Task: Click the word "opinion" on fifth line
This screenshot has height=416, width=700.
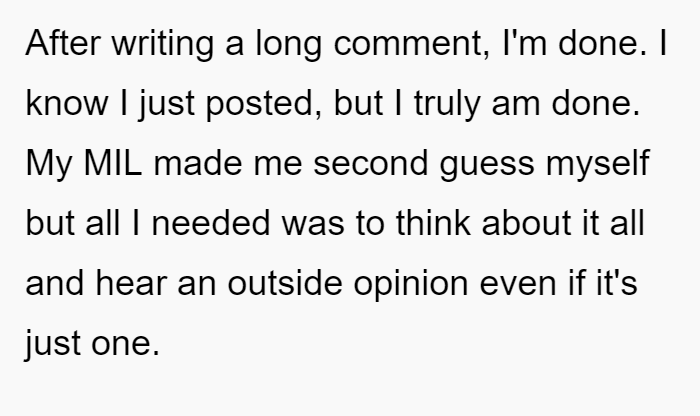Action: (x=411, y=285)
